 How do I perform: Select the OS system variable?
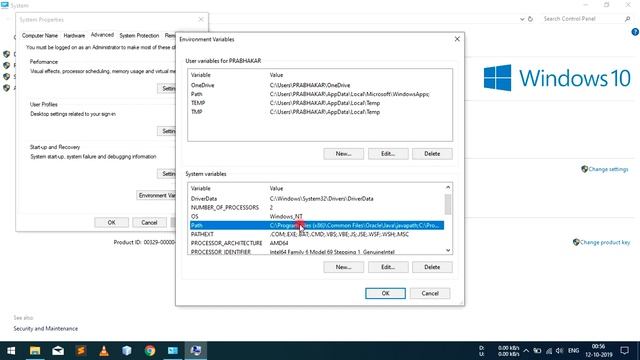coord(316,216)
